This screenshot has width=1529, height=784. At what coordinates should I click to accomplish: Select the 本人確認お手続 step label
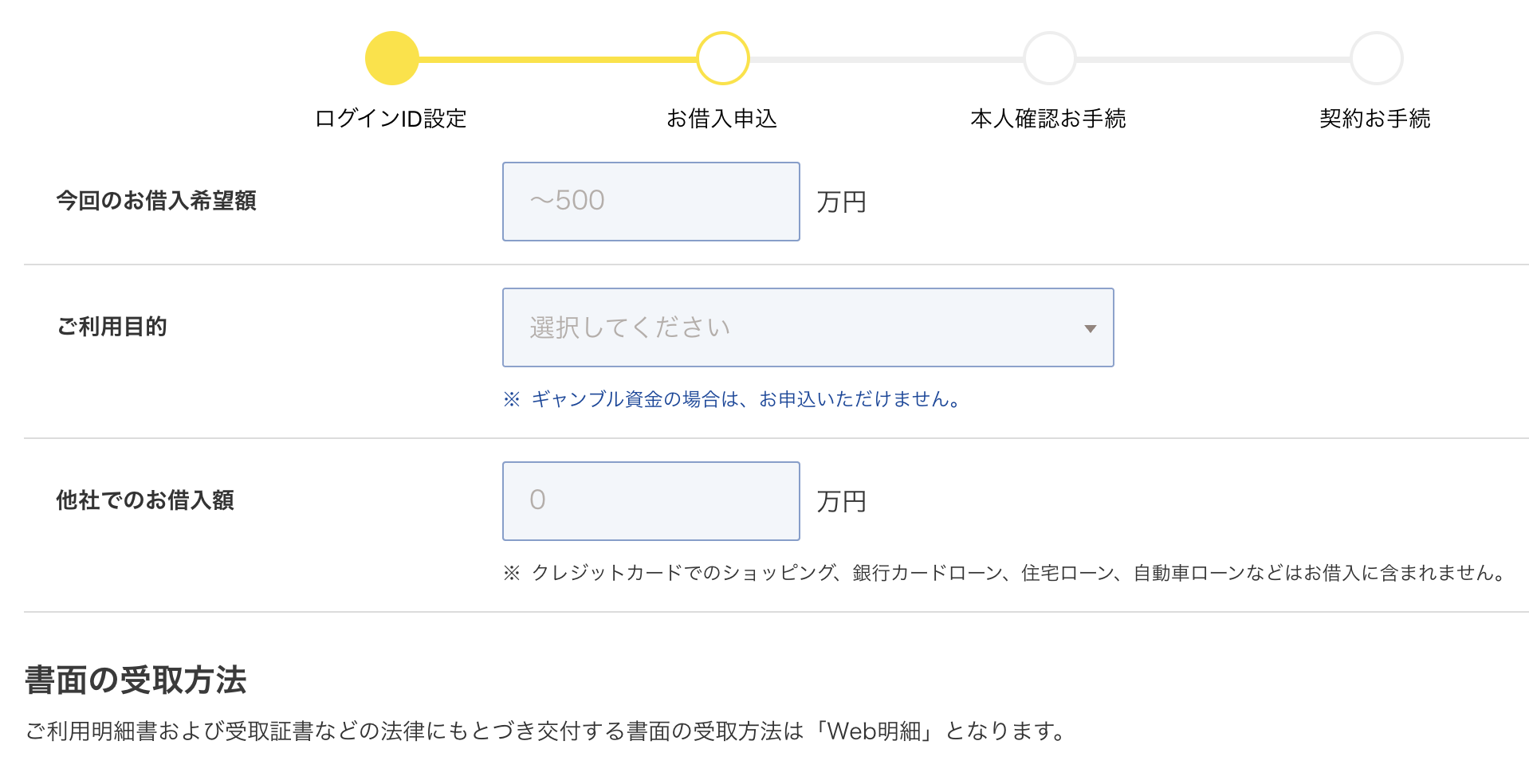click(1048, 119)
